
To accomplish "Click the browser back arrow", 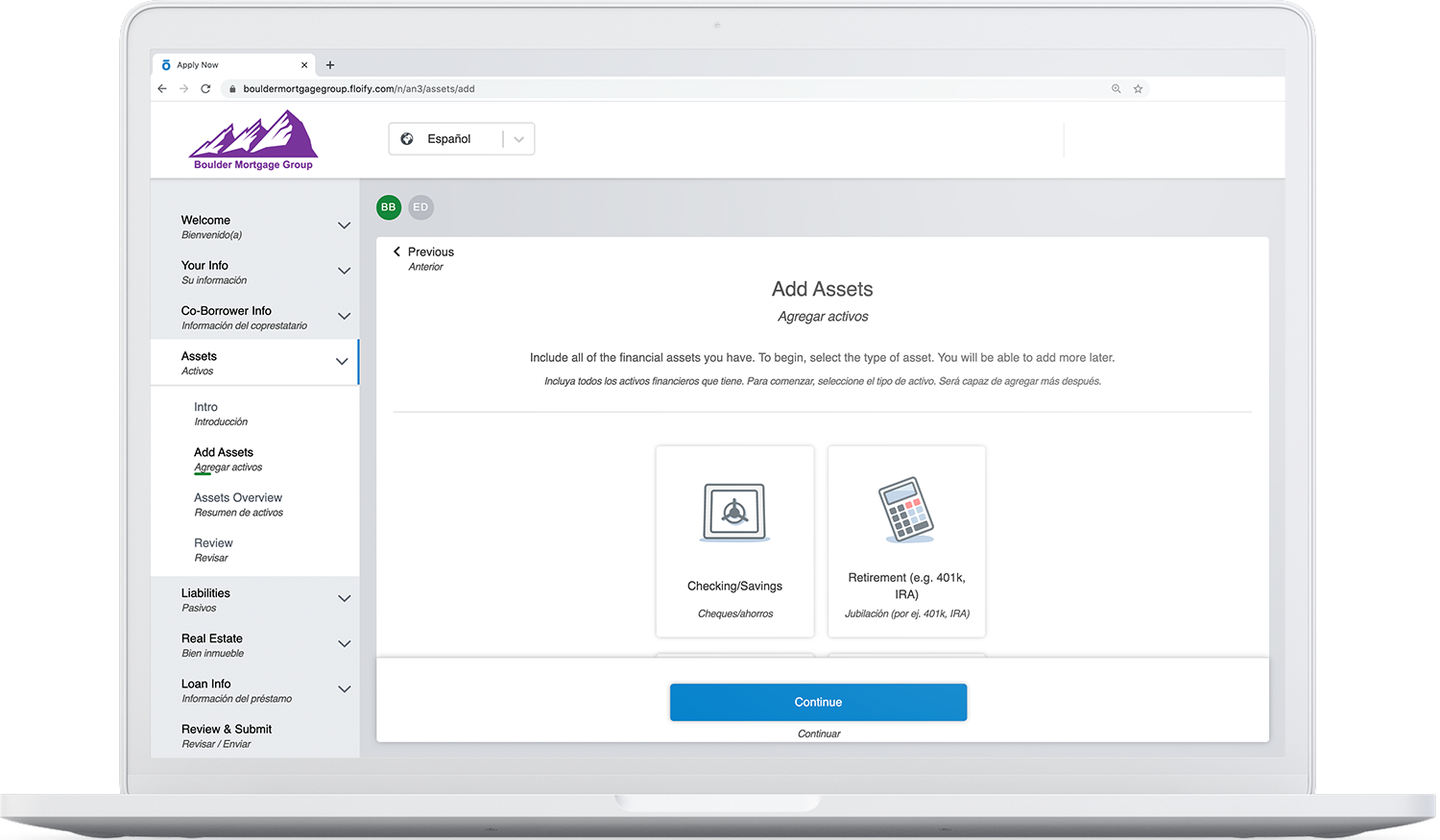I will (161, 87).
